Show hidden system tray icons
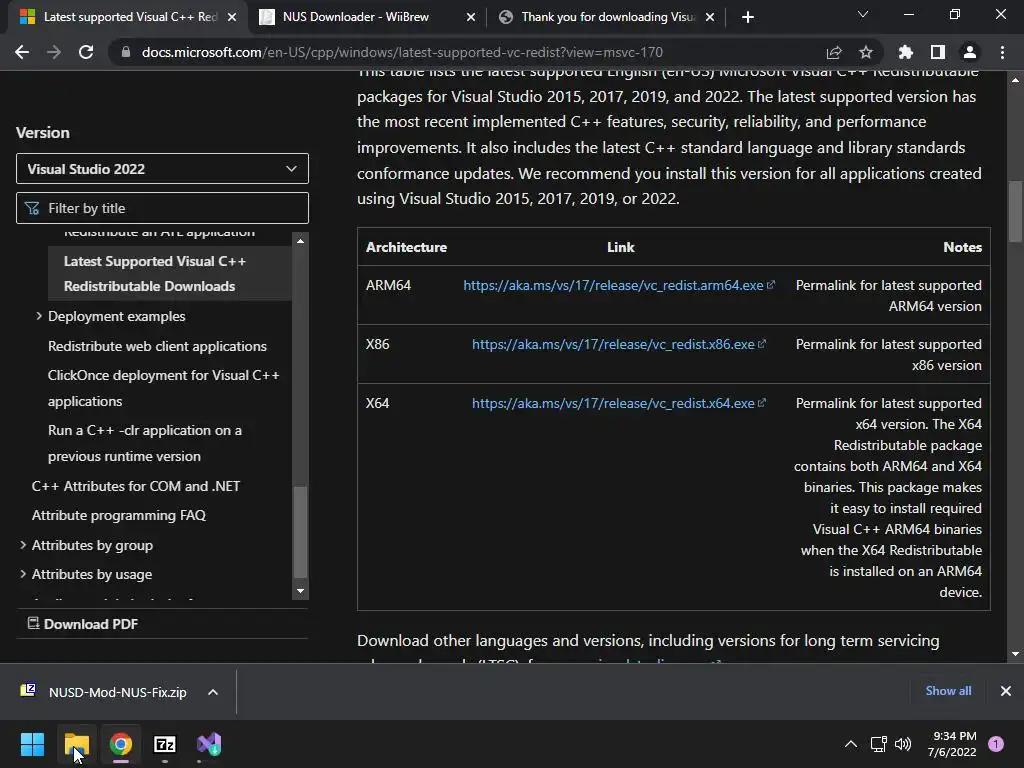 [x=850, y=744]
